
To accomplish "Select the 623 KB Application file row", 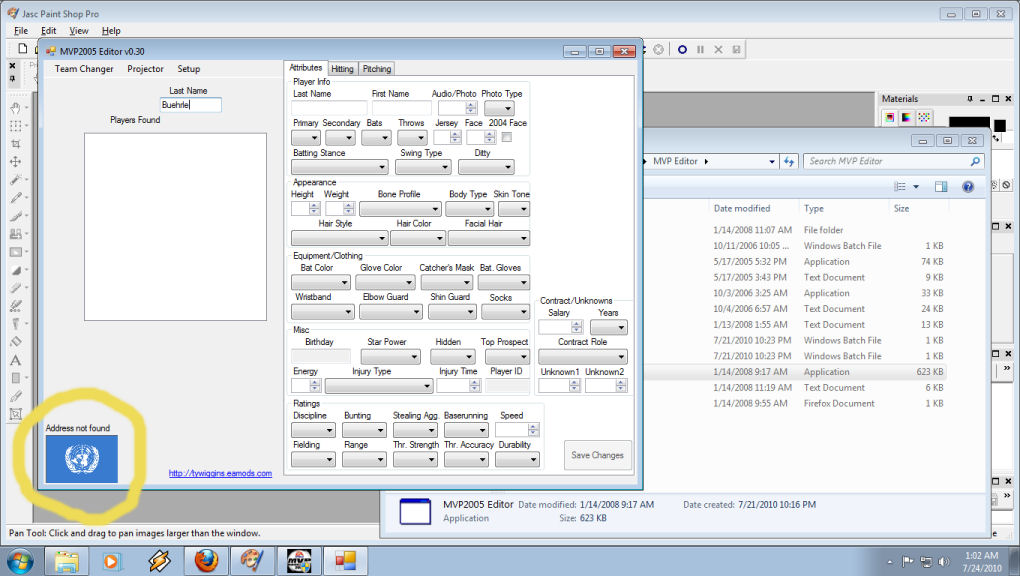I will [796, 372].
